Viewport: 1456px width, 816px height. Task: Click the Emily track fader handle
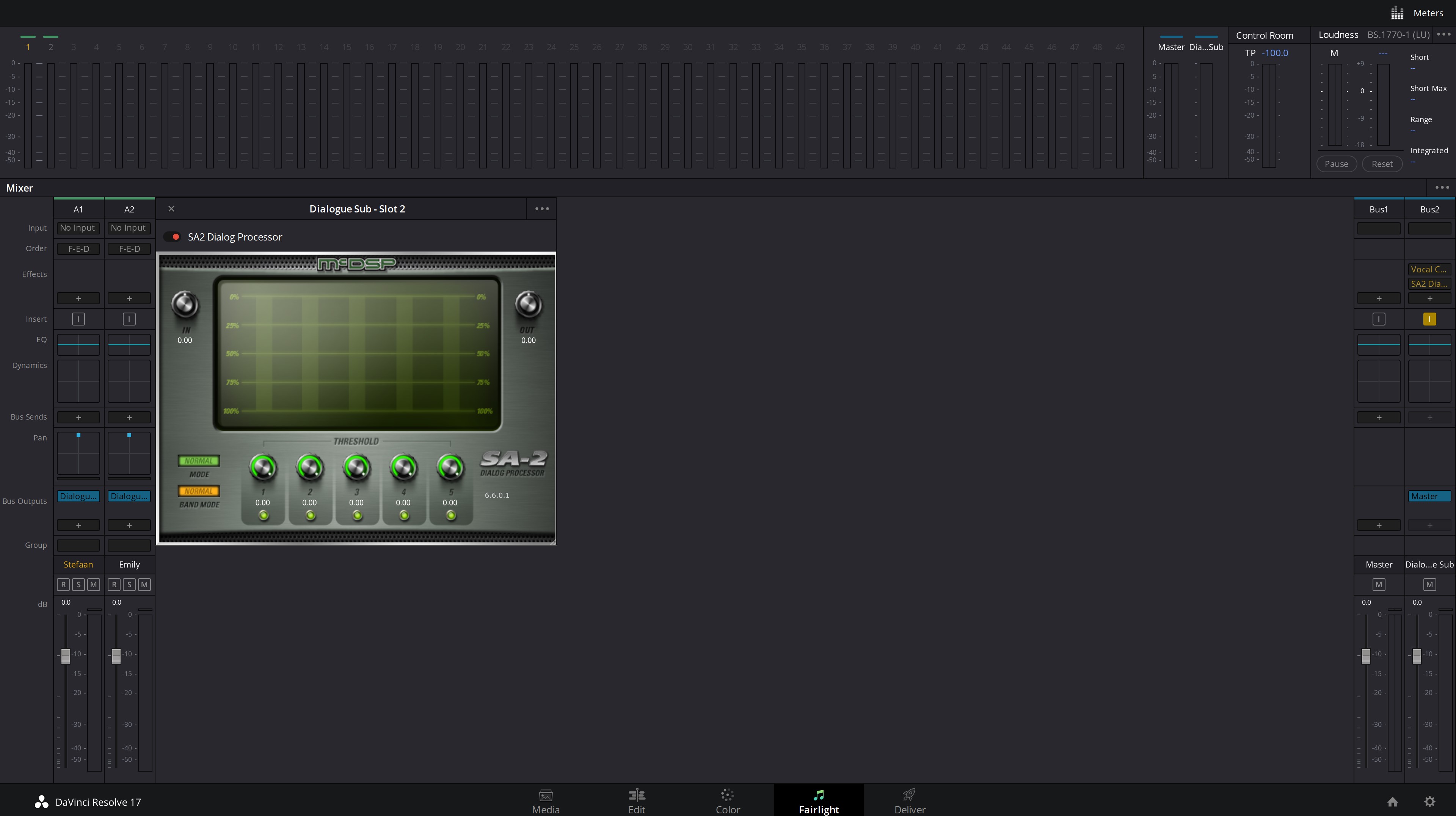(x=116, y=656)
